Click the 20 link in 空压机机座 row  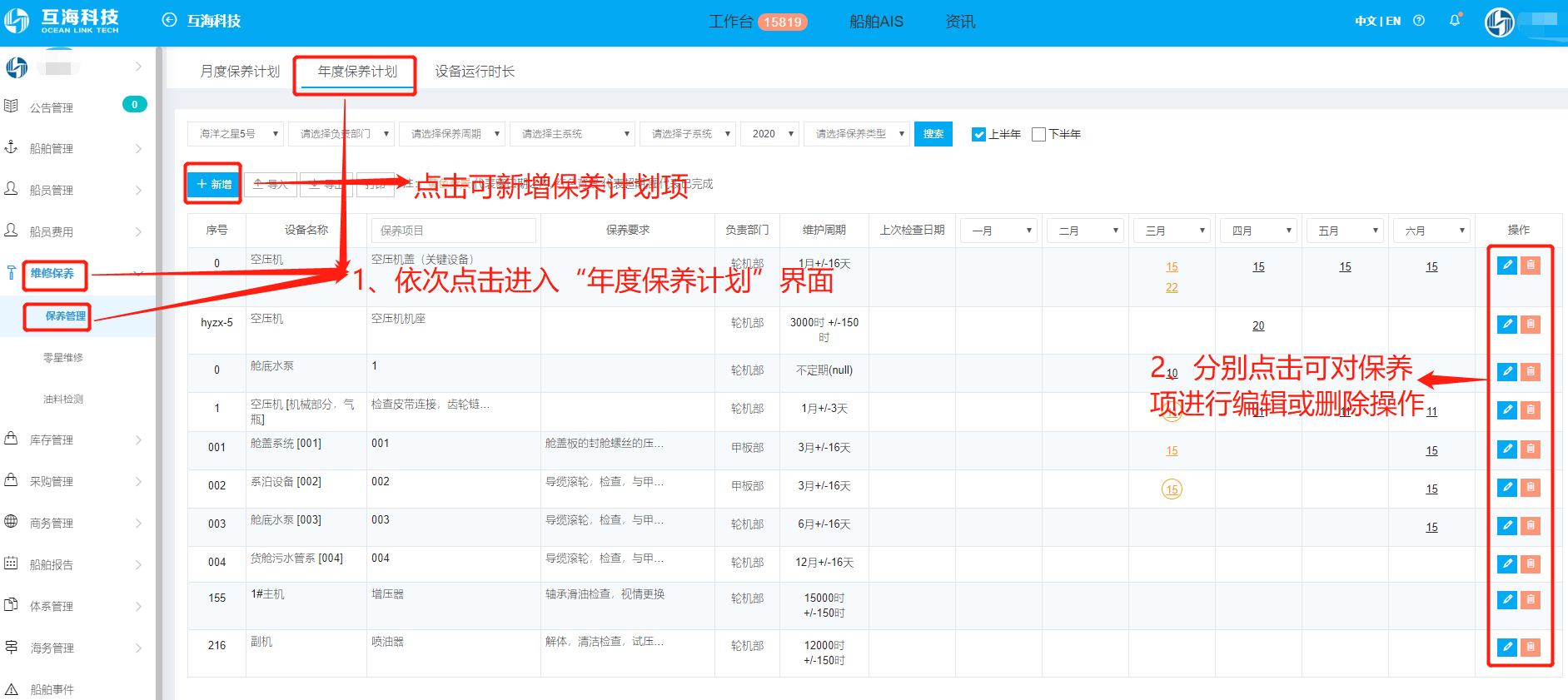click(x=1258, y=326)
